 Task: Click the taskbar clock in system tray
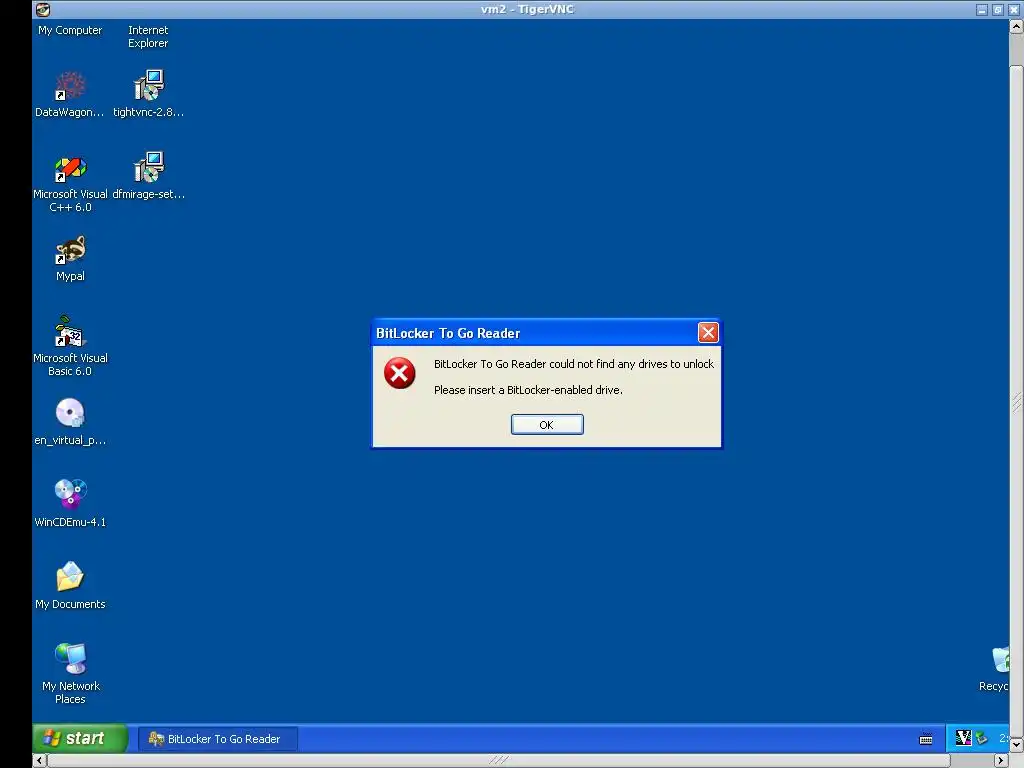1003,738
